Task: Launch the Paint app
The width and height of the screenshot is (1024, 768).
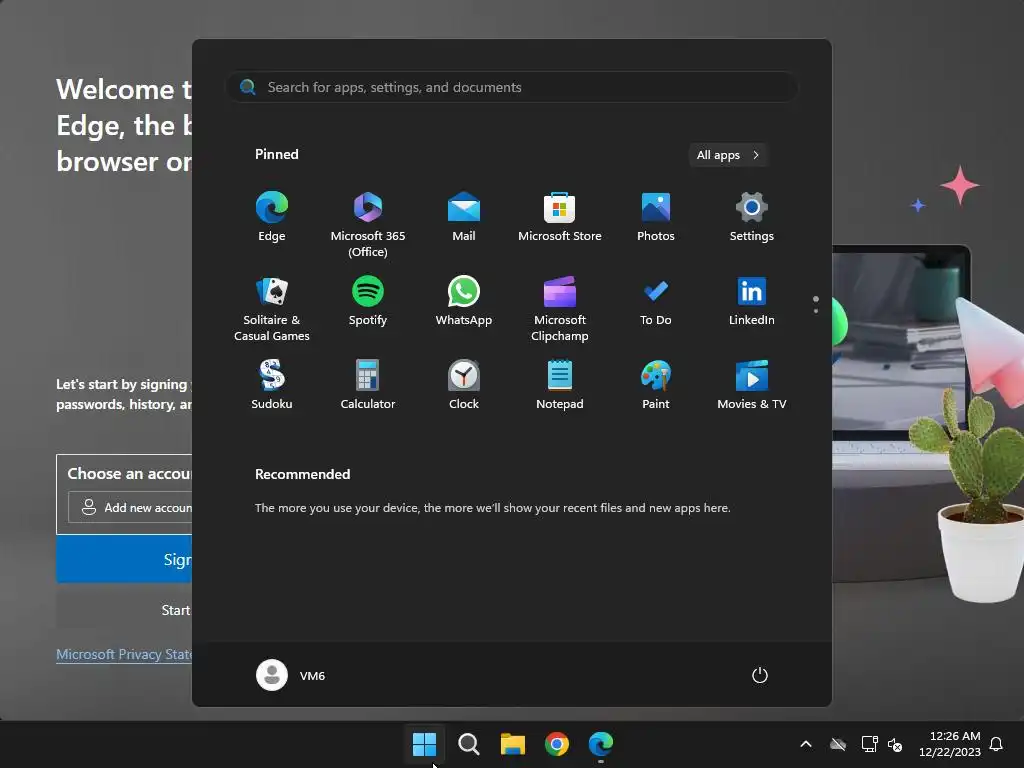Action: pyautogui.click(x=656, y=385)
